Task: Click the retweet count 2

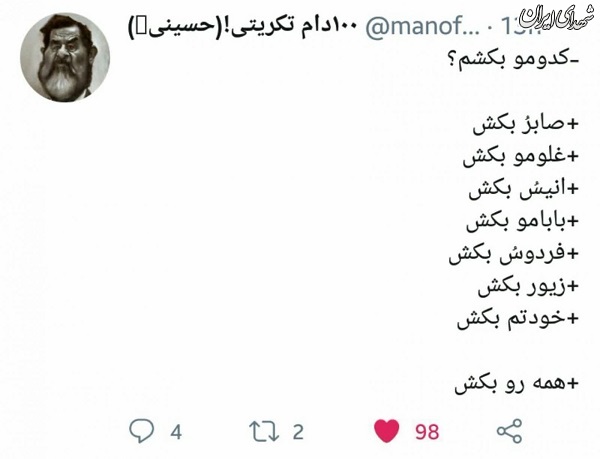Action: [x=298, y=432]
